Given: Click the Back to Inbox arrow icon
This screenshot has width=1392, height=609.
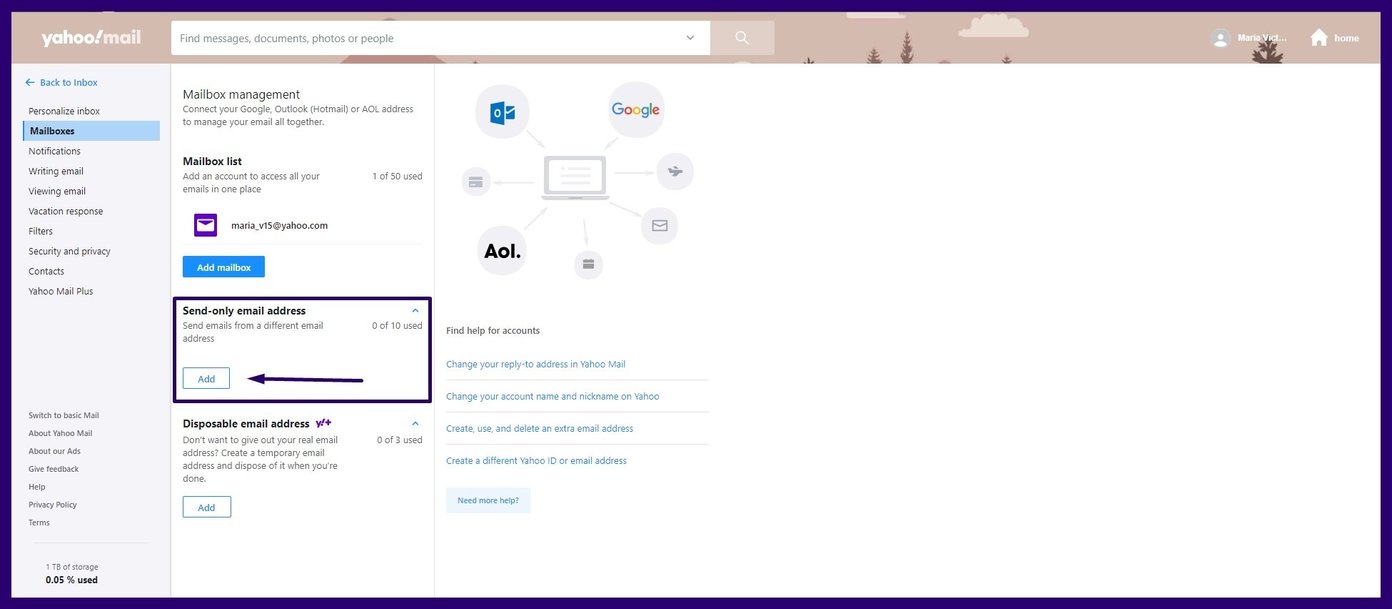Looking at the screenshot, I should (30, 82).
